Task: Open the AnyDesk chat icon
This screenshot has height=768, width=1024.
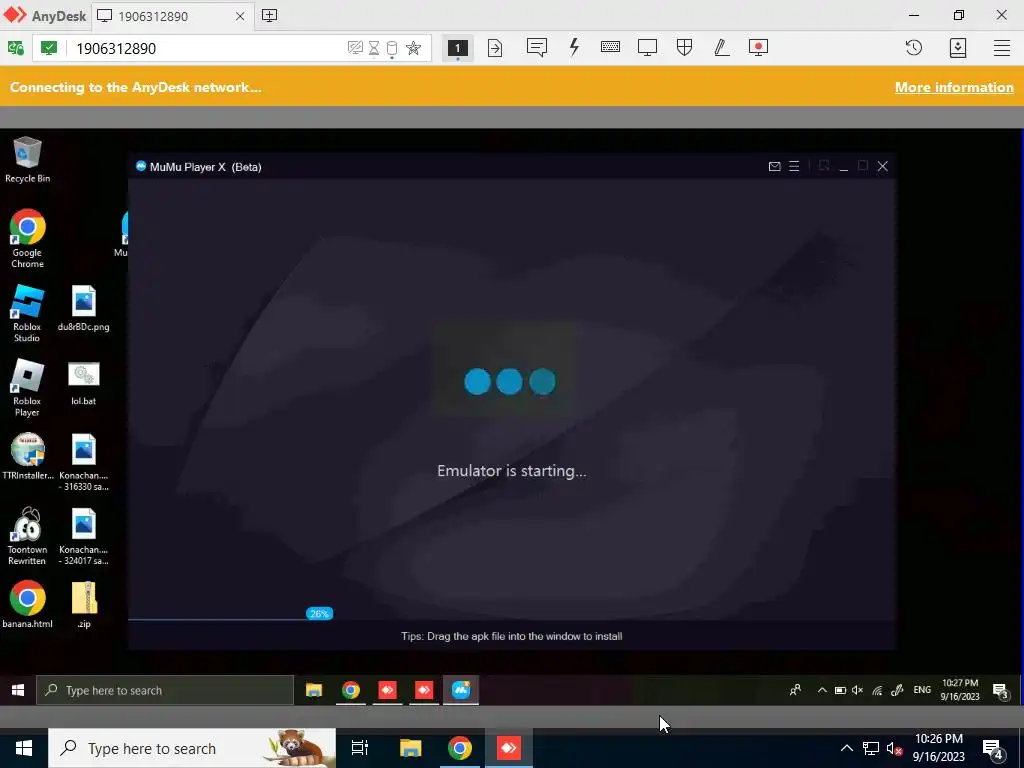Action: click(x=537, y=48)
